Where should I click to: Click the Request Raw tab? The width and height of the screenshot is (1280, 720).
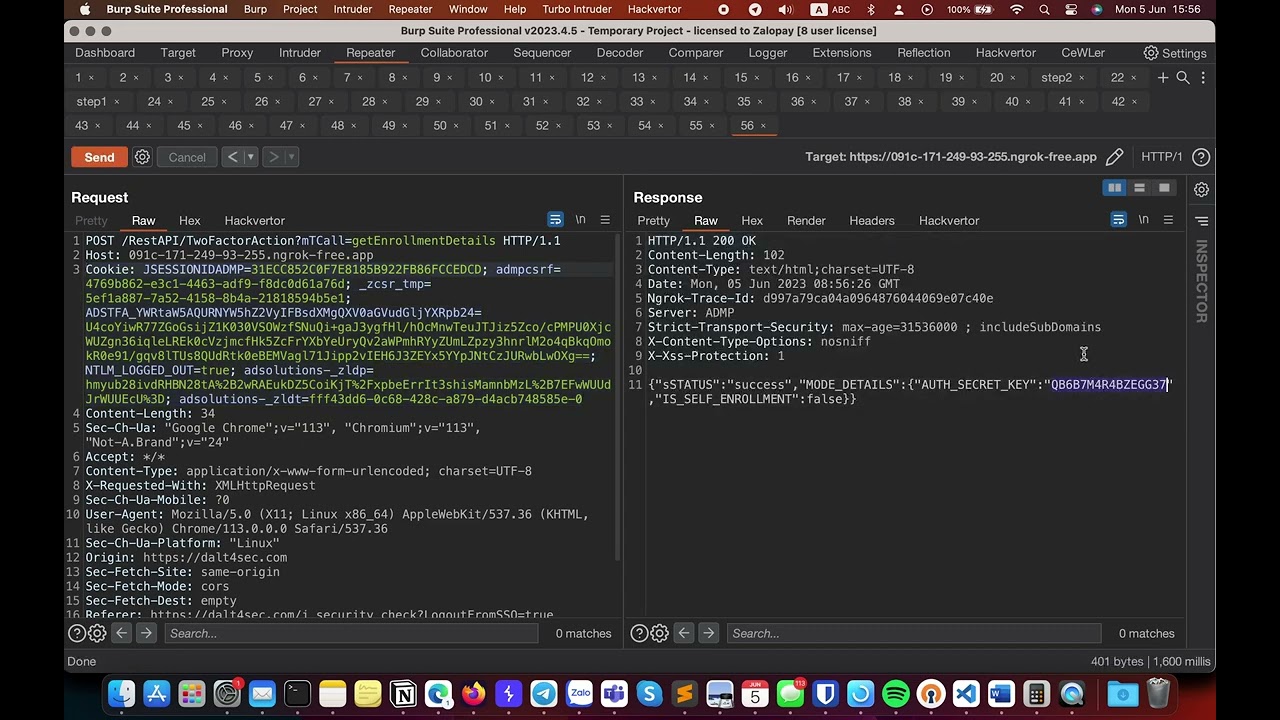click(x=143, y=221)
